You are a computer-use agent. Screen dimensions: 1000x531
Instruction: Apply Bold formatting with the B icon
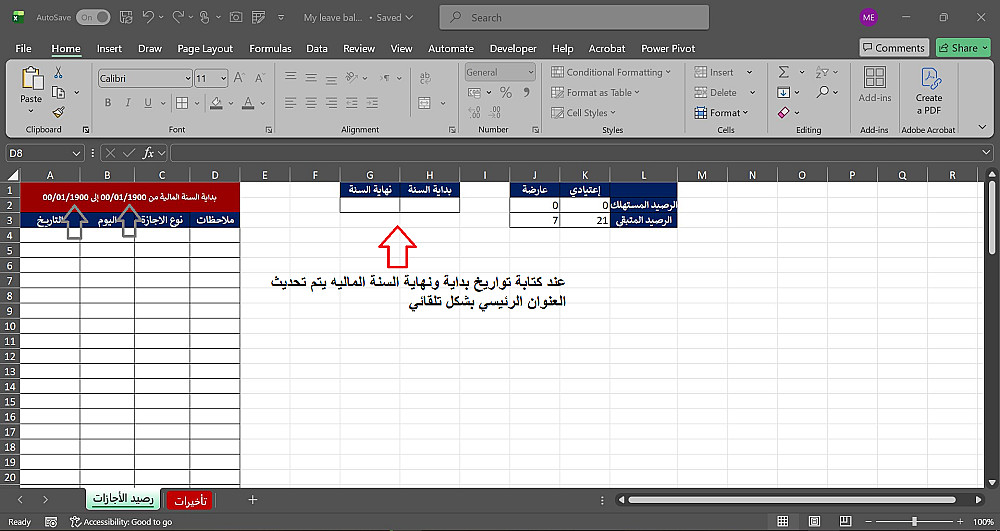point(108,103)
